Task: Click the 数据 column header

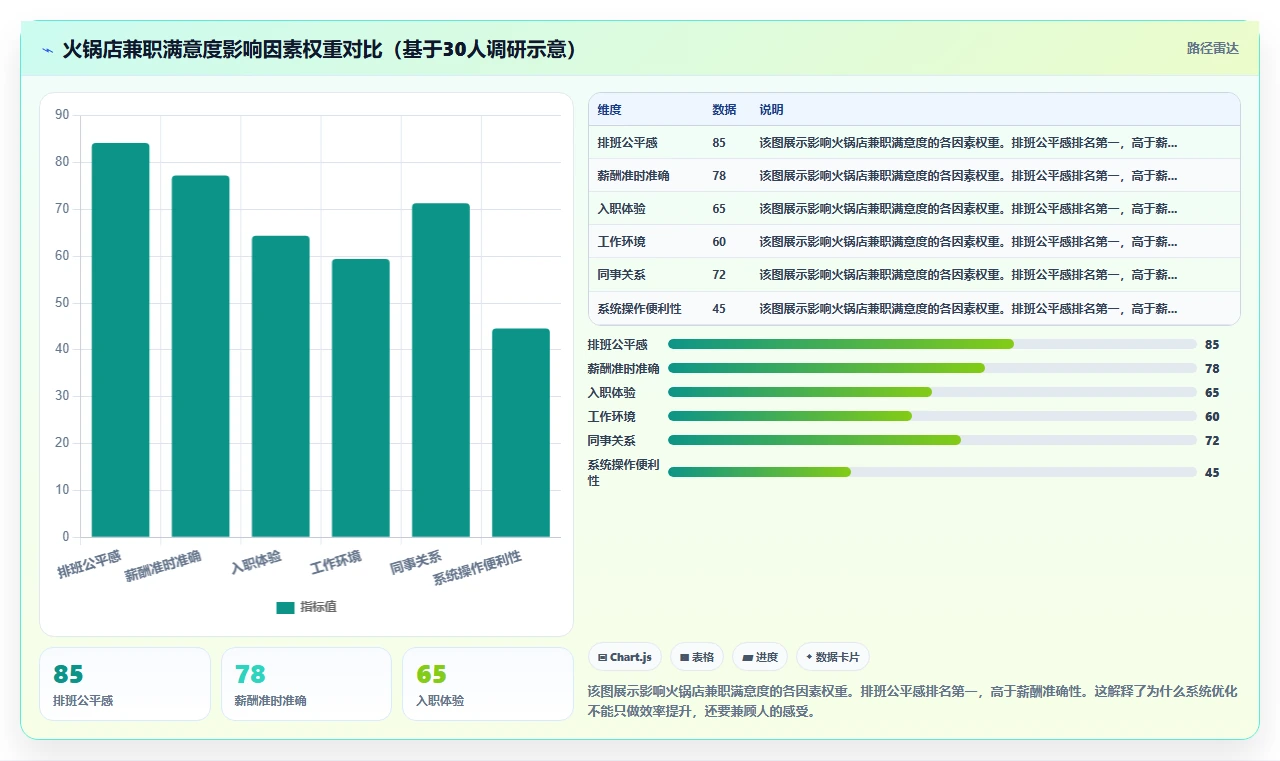Action: 724,109
